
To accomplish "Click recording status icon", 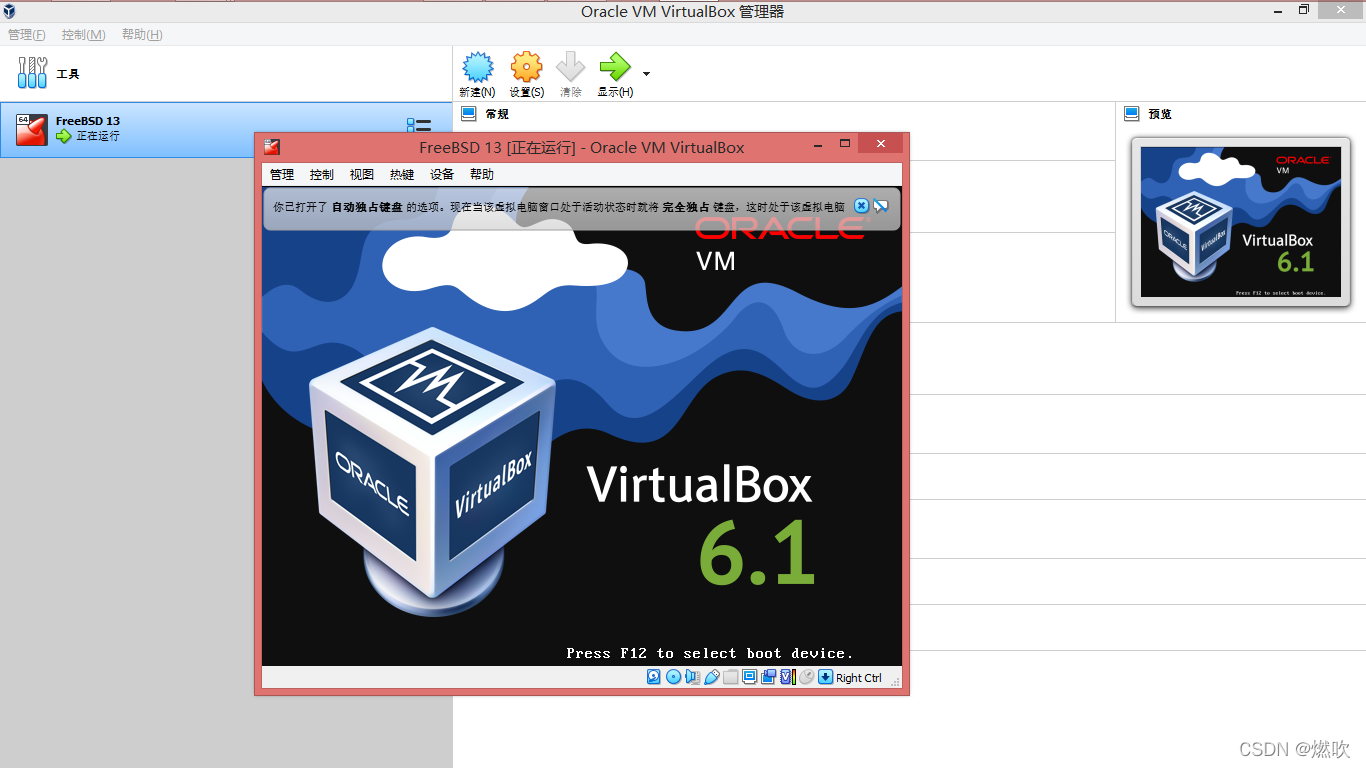I will (768, 677).
